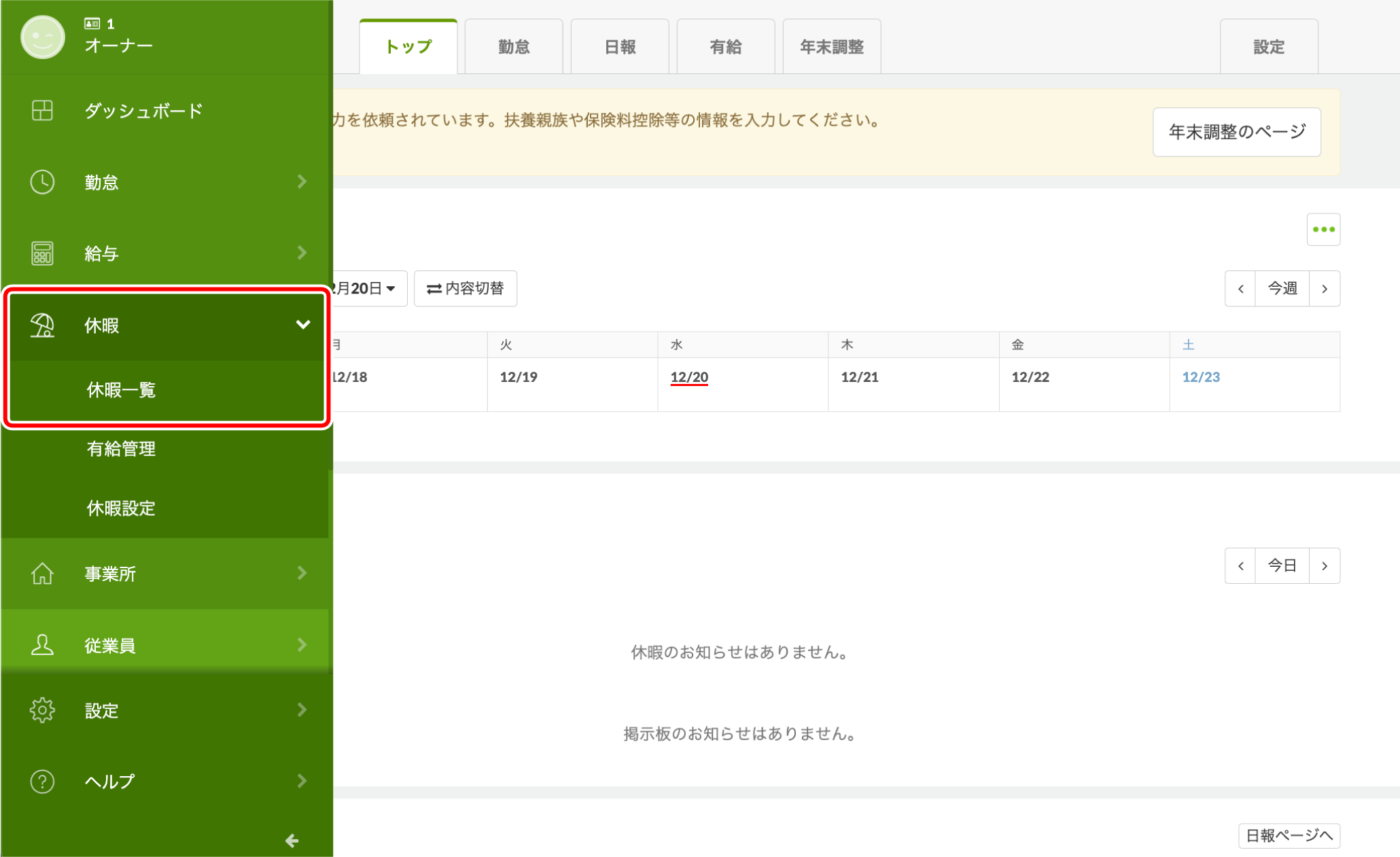Collapse sidebar with the left arrow
The image size is (1400, 857).
[292, 841]
